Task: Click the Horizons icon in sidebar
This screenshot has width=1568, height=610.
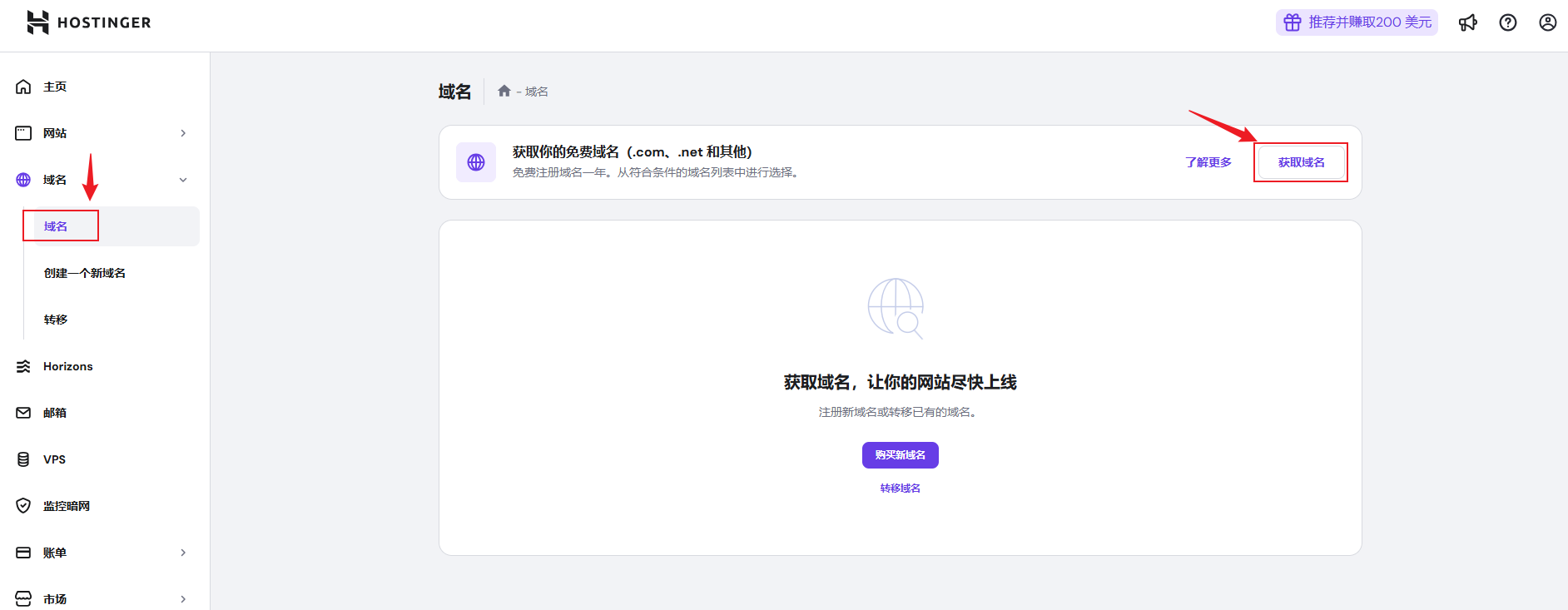Action: pos(23,366)
